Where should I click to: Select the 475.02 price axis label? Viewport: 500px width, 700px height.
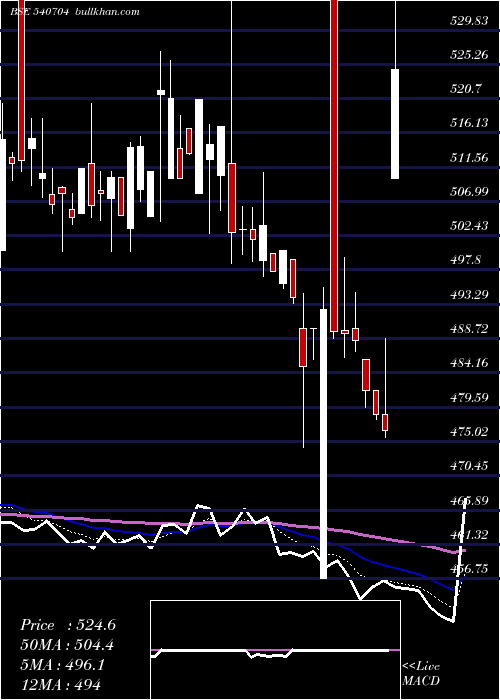coord(469,431)
